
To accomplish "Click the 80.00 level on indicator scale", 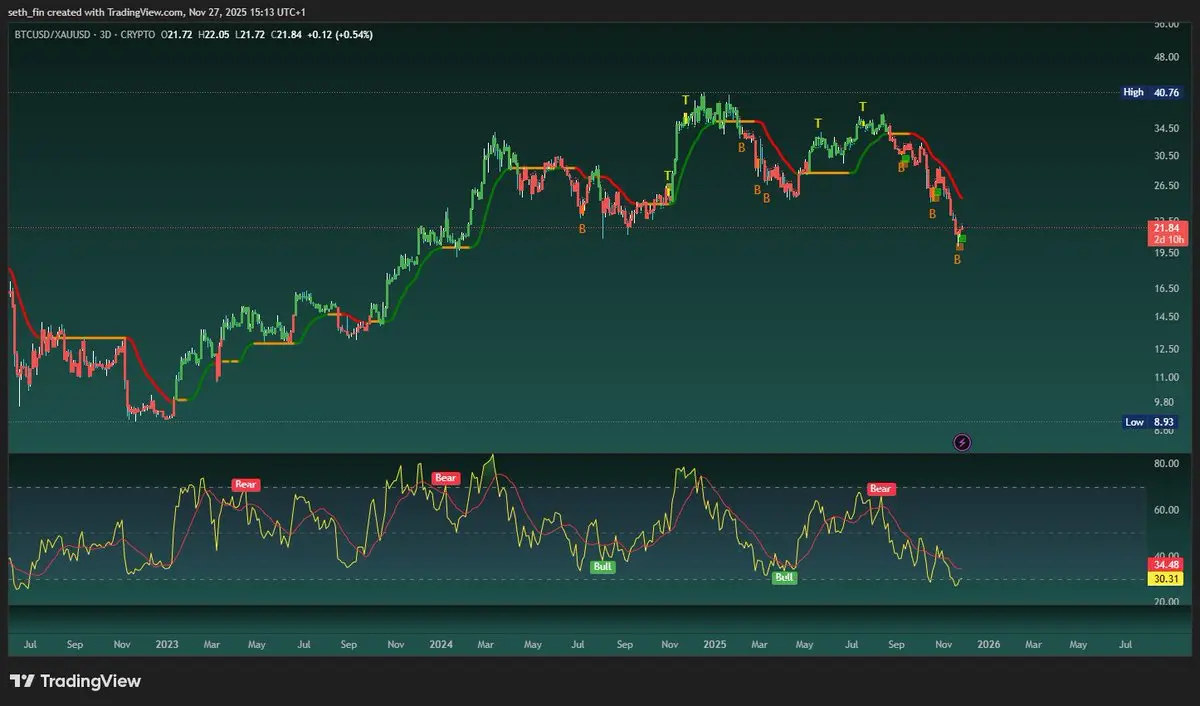I will point(1166,464).
